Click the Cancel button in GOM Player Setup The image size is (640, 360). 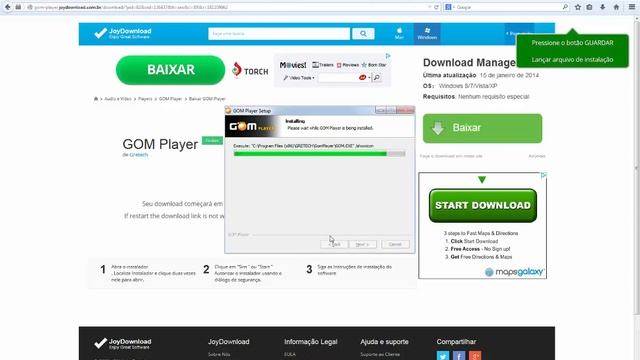coord(395,244)
